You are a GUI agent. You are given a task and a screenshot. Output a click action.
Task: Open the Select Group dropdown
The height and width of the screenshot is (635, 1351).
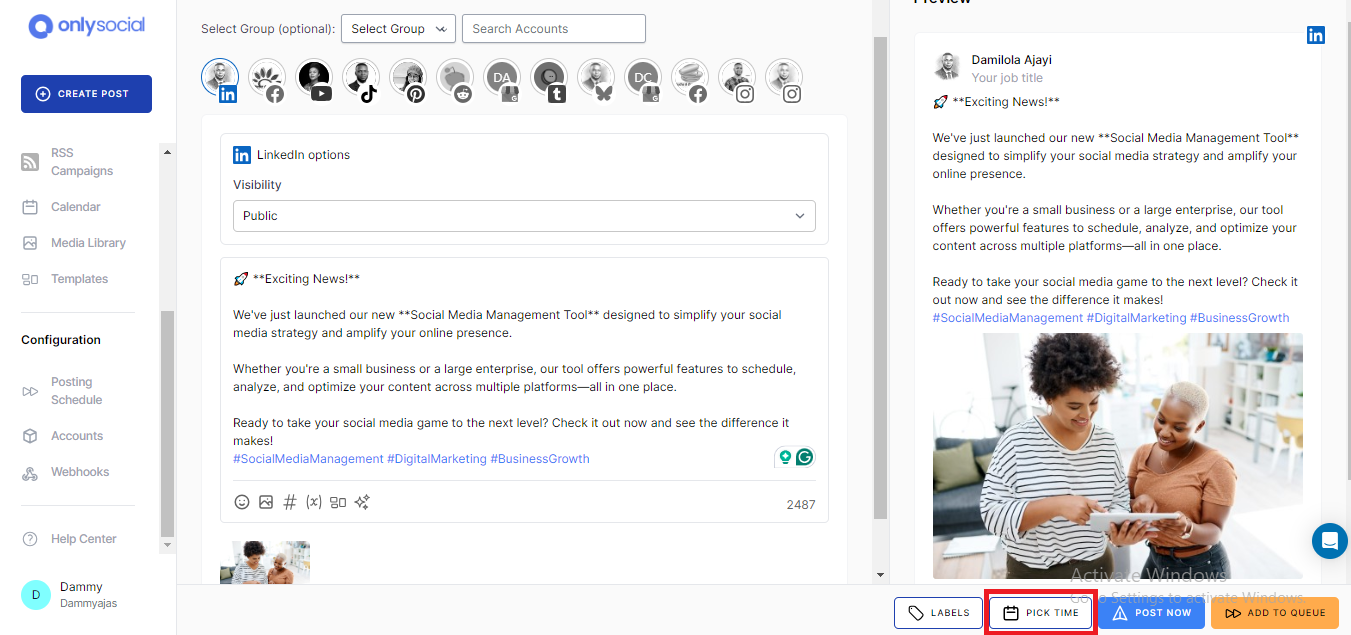point(398,29)
